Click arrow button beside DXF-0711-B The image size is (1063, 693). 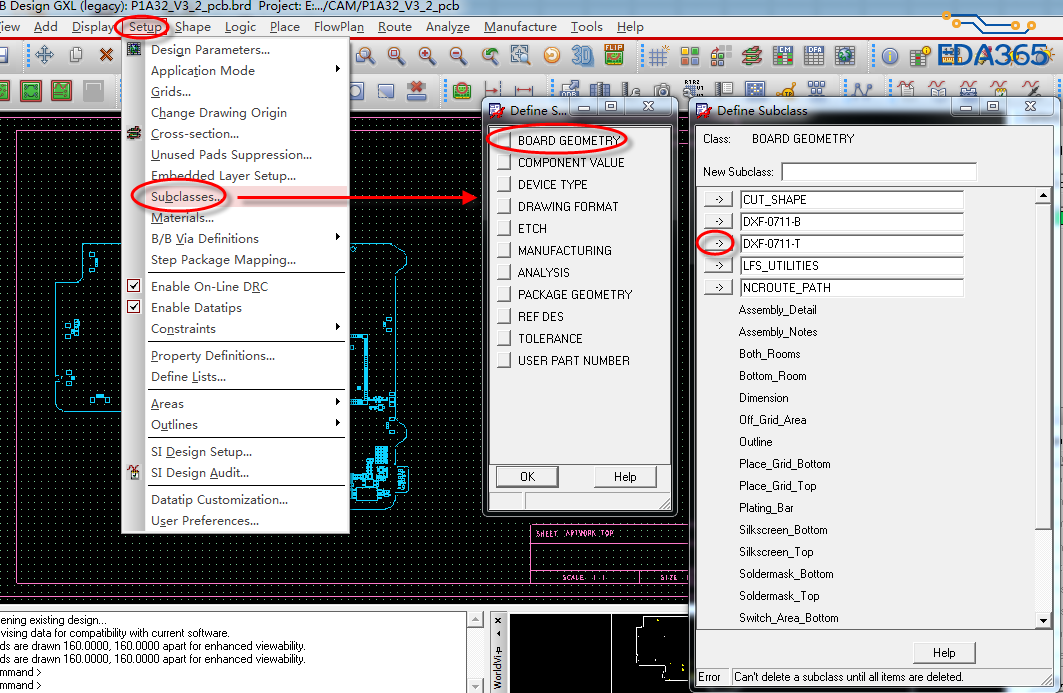(x=719, y=221)
